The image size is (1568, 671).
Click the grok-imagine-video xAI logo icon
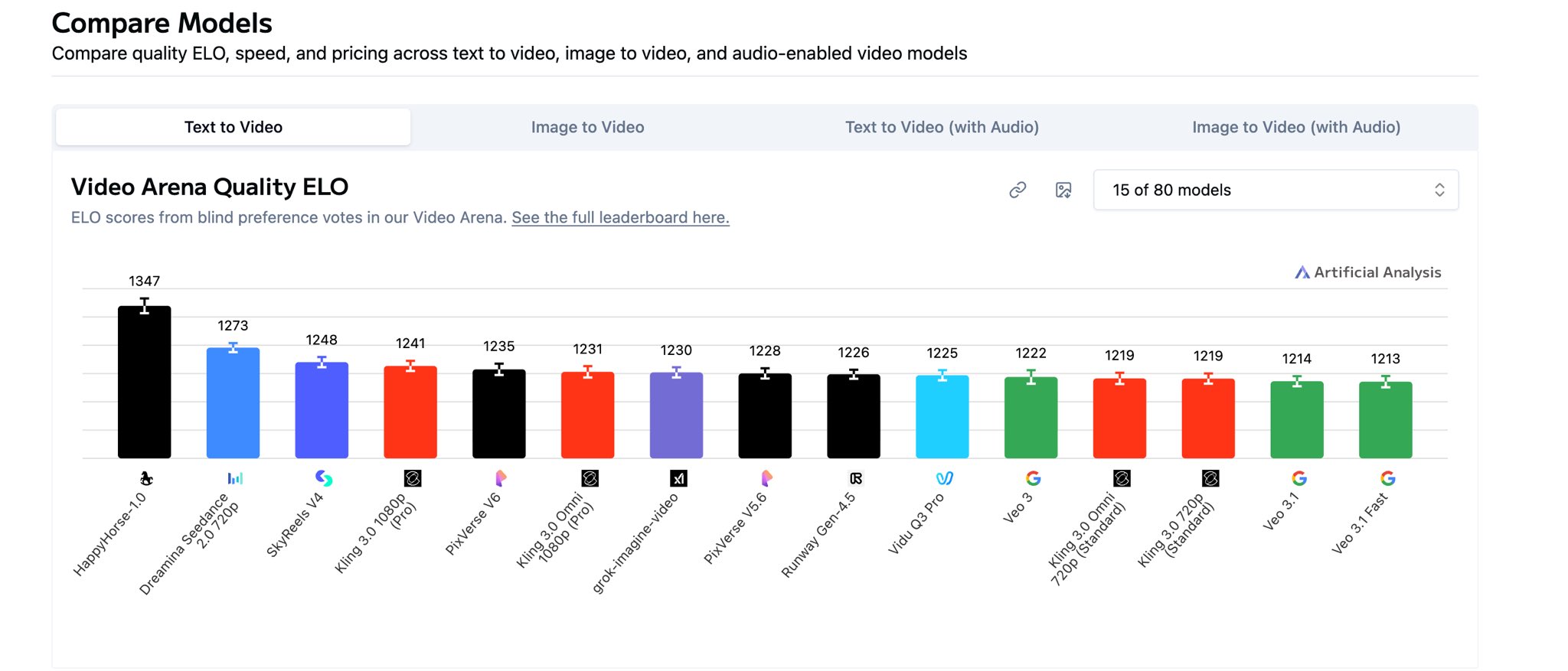click(678, 479)
